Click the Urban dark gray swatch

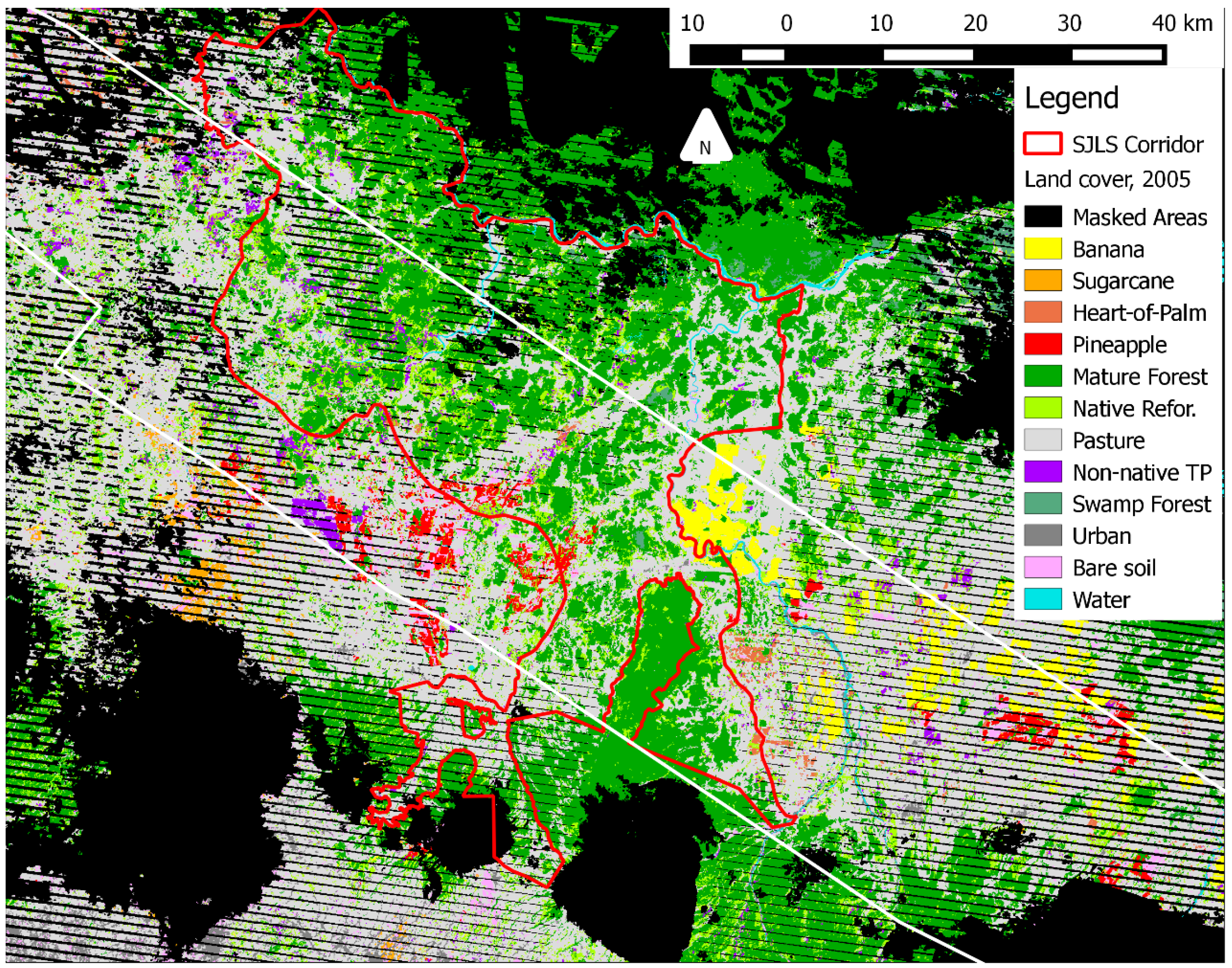tap(1042, 536)
